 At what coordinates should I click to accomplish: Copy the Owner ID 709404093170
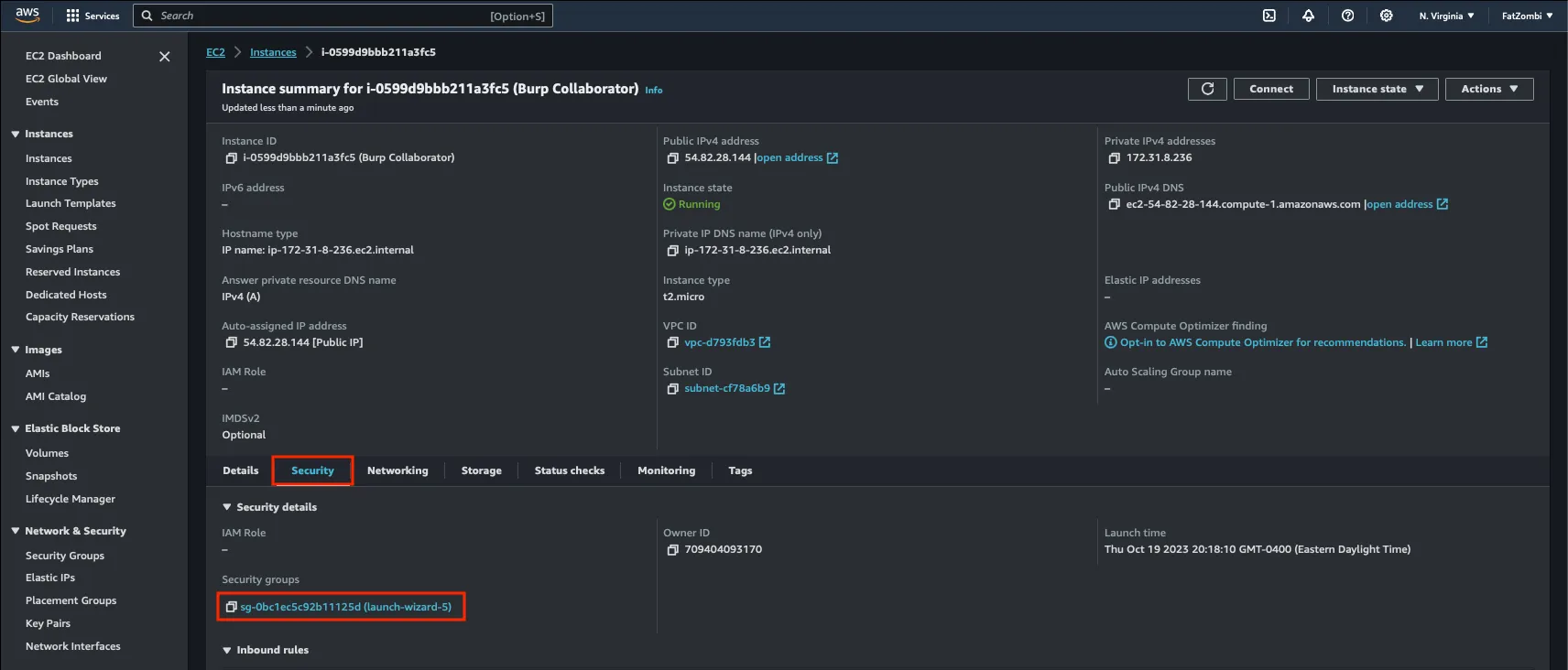click(673, 550)
